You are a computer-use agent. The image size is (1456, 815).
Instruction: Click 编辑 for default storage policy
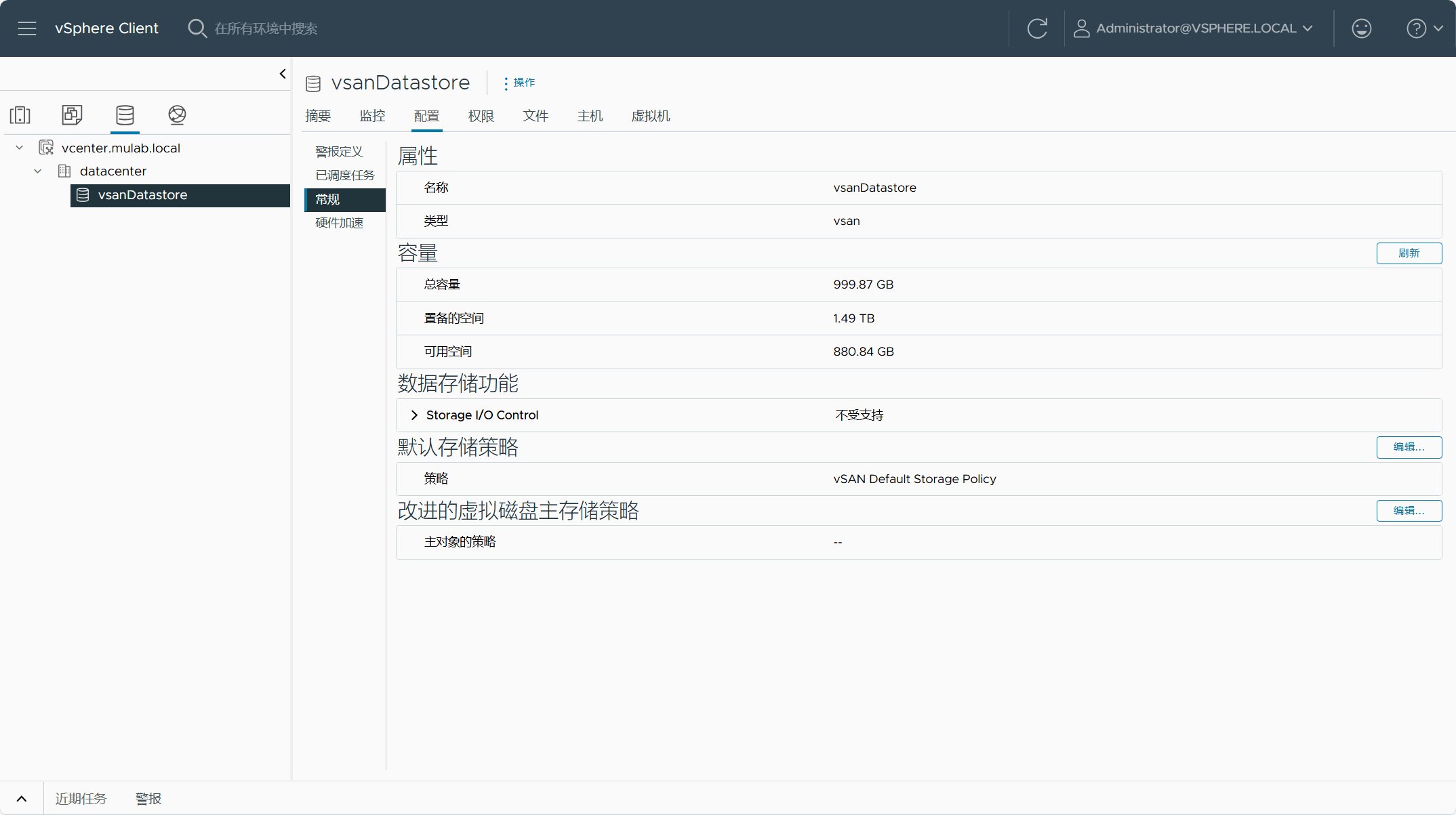click(x=1409, y=447)
